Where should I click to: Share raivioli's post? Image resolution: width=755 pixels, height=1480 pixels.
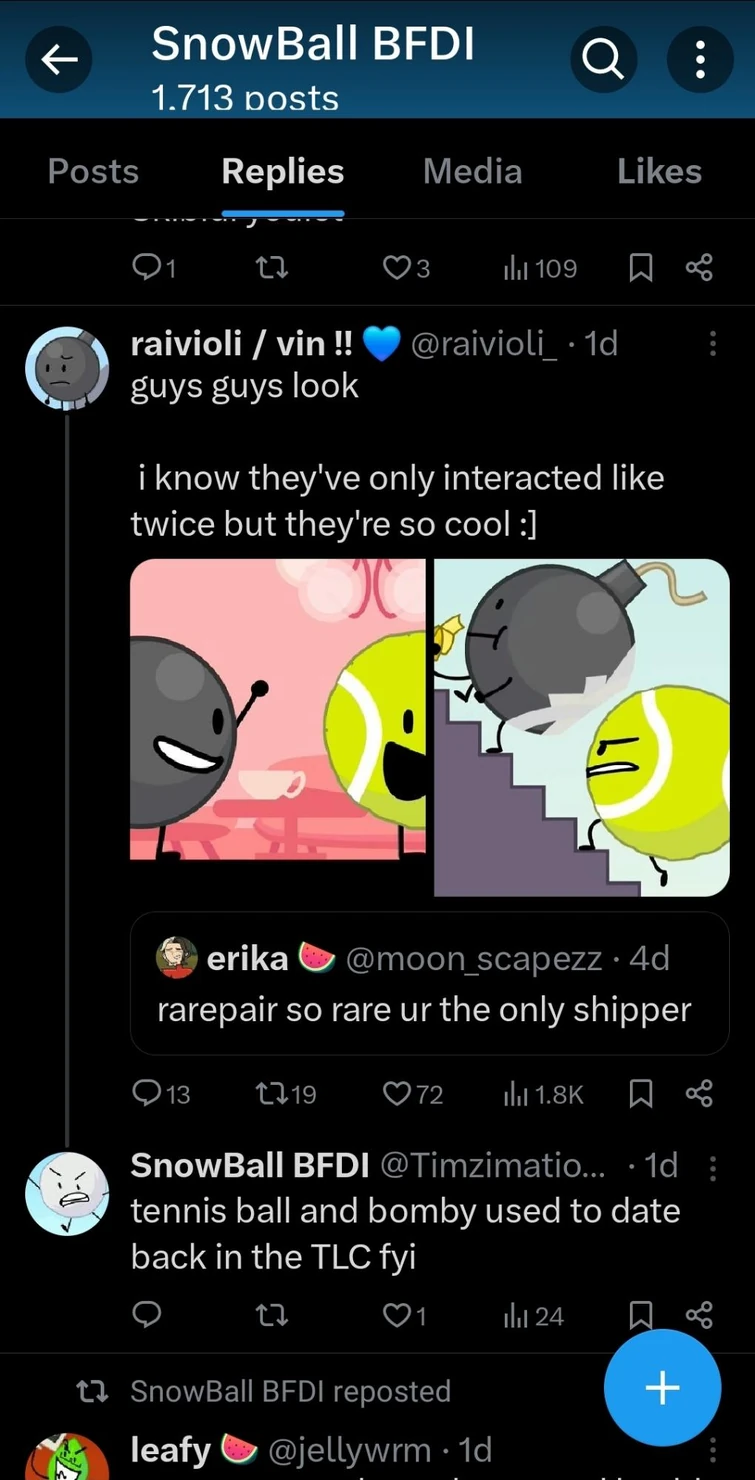(699, 1093)
